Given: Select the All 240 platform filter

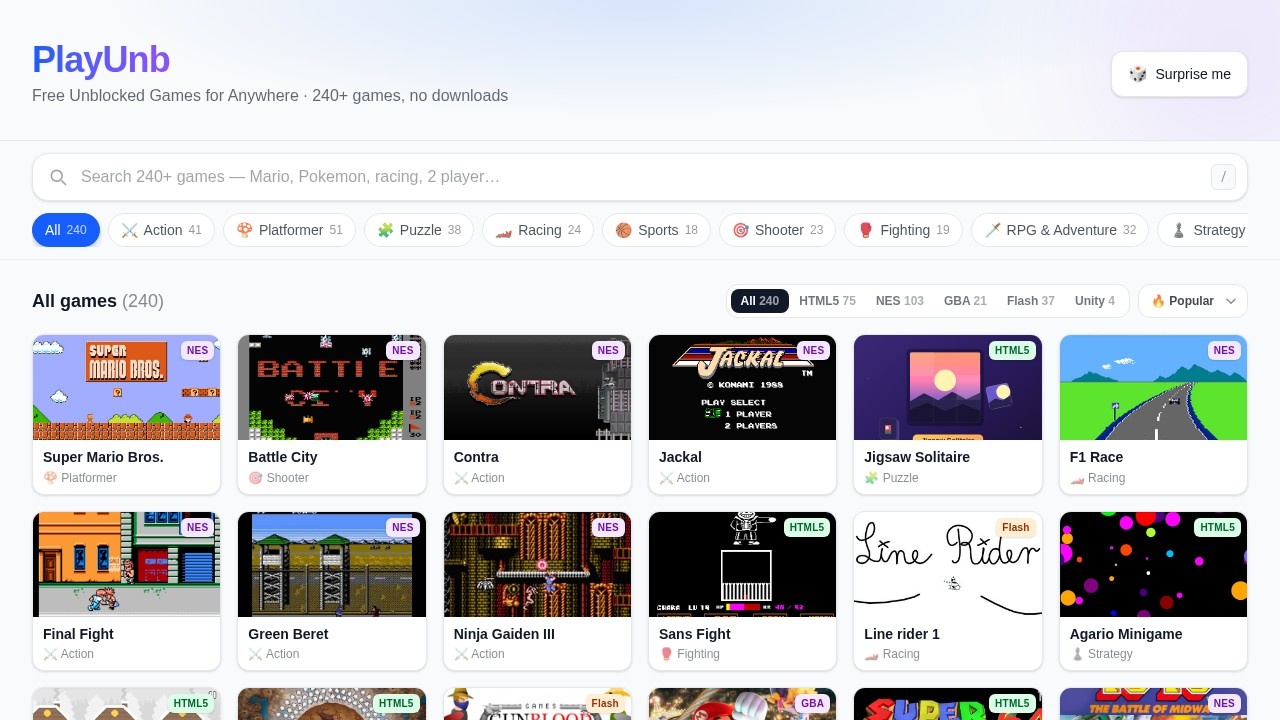Looking at the screenshot, I should [x=760, y=301].
